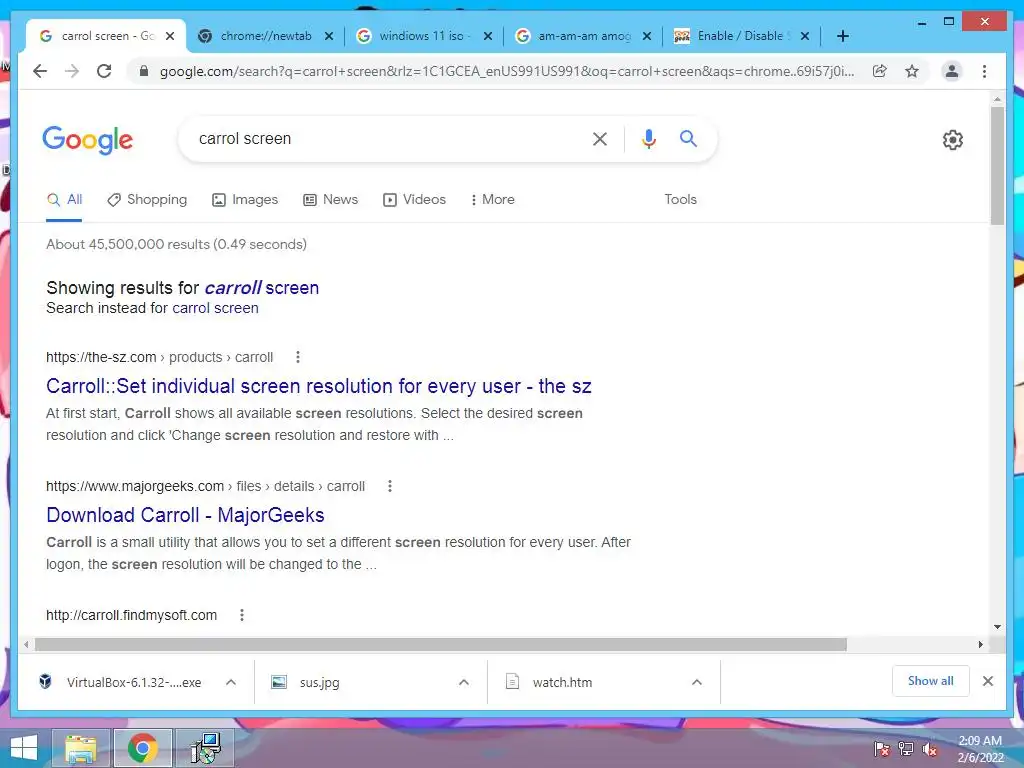Open File Explorer from the taskbar
Image resolution: width=1024 pixels, height=768 pixels.
point(81,748)
